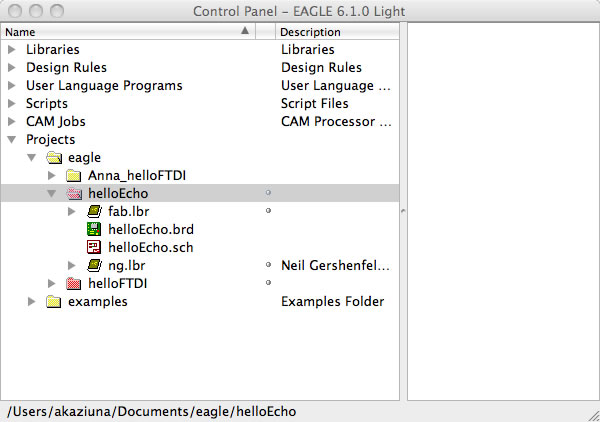Viewport: 600px width, 422px height.
Task: Click the Examples Folder description
Action: (332, 301)
